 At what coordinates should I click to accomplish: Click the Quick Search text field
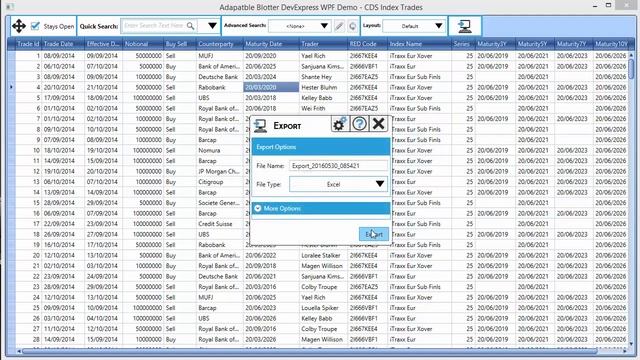[x=154, y=26]
